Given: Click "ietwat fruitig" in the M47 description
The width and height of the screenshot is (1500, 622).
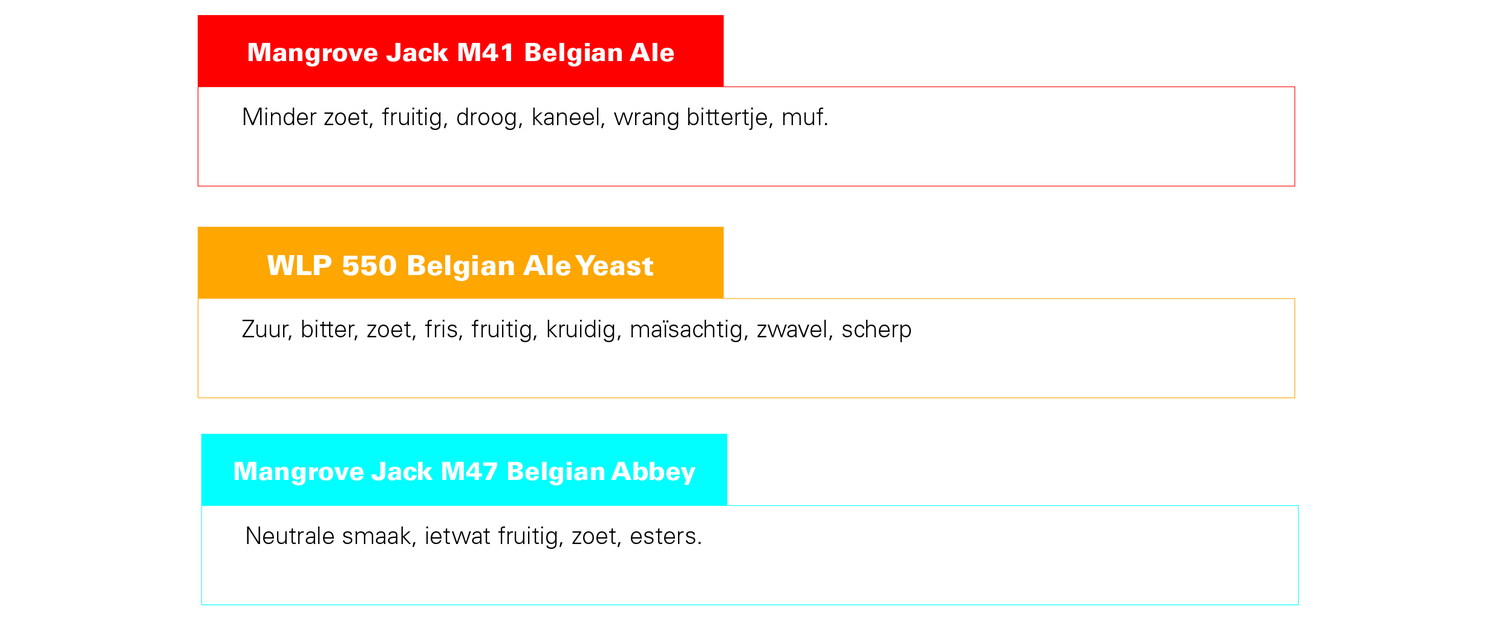Looking at the screenshot, I should point(493,537).
